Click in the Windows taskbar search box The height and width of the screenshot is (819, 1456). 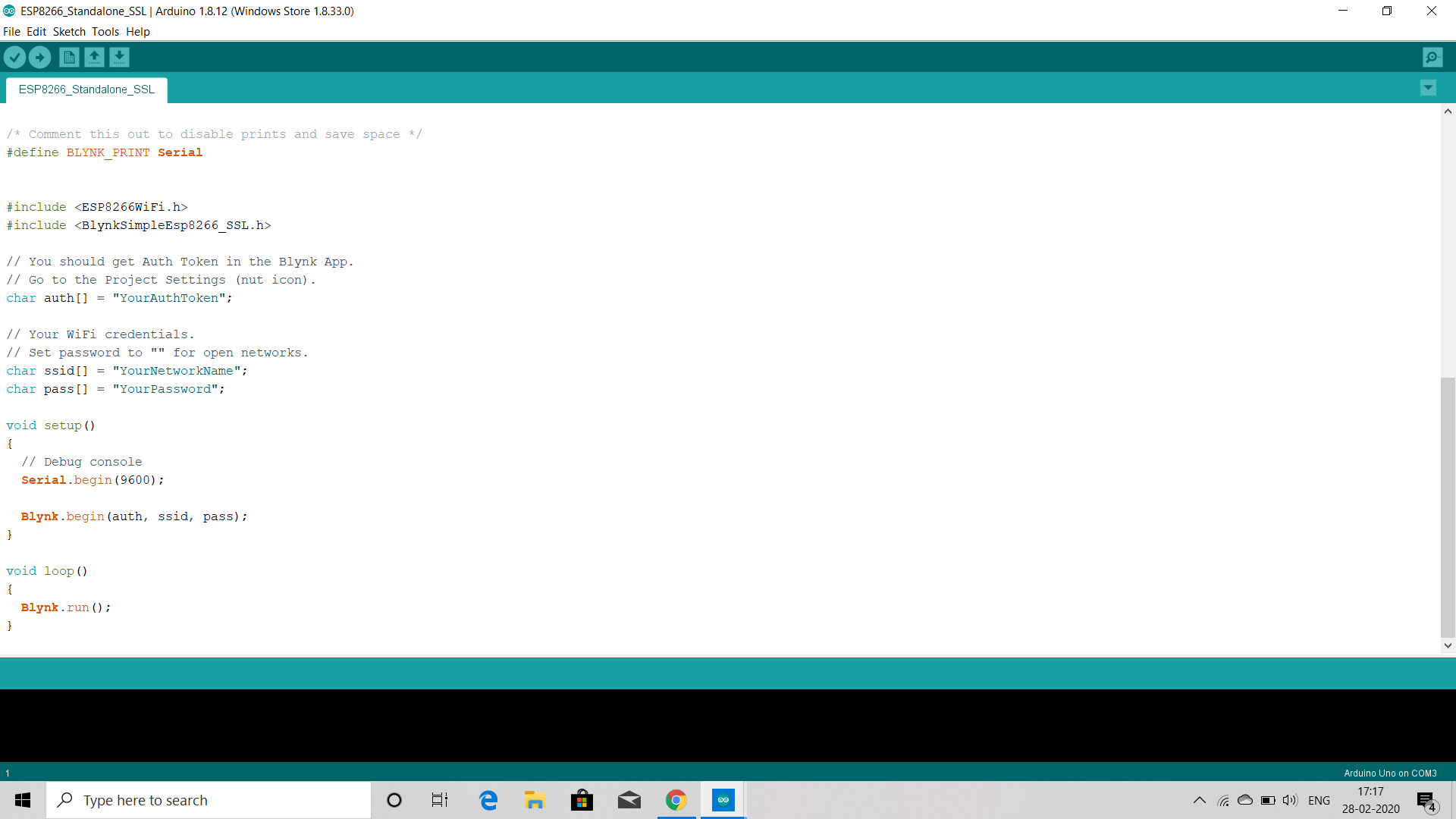click(x=209, y=800)
